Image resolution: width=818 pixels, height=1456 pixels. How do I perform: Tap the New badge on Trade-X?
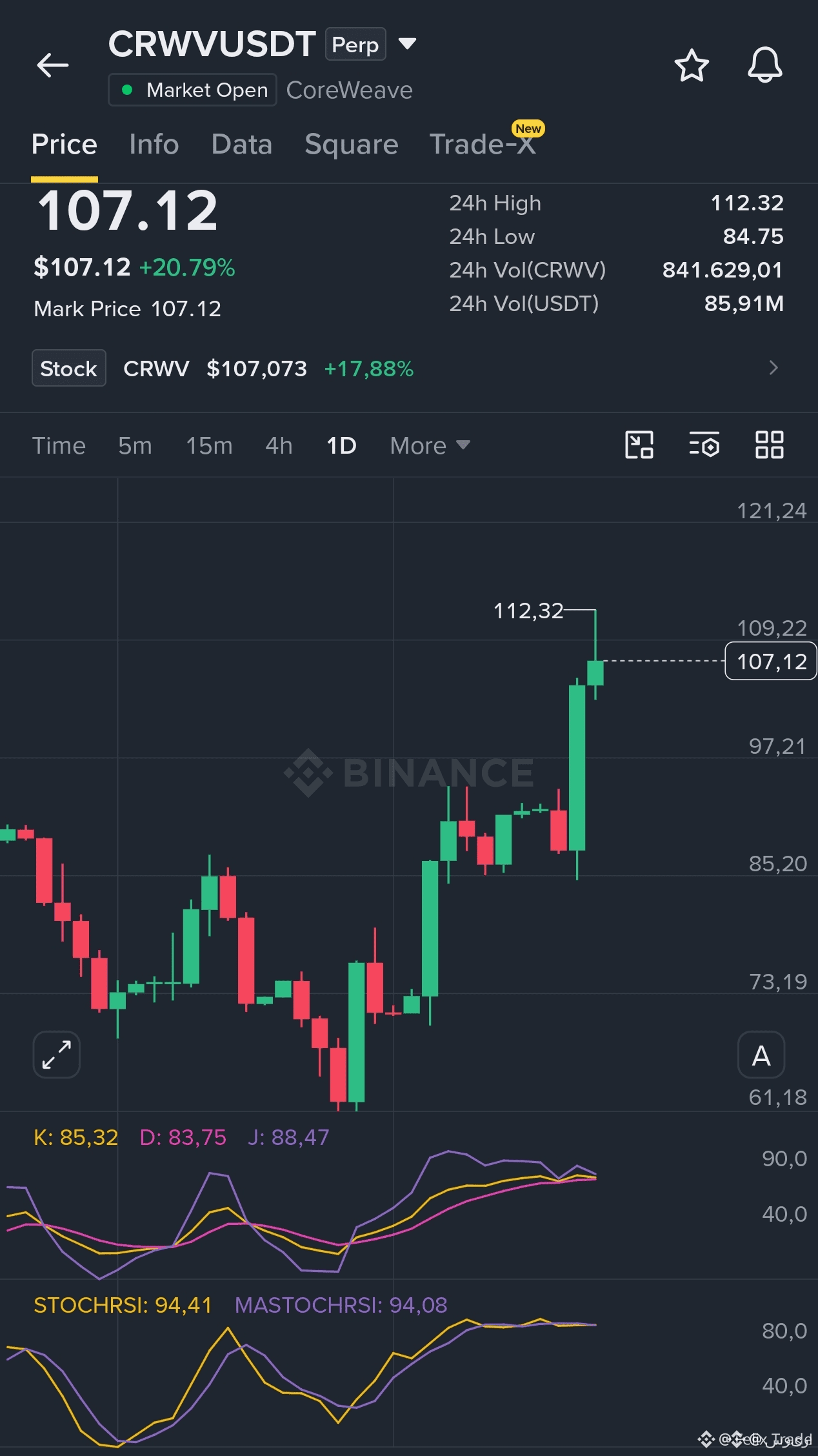(528, 128)
